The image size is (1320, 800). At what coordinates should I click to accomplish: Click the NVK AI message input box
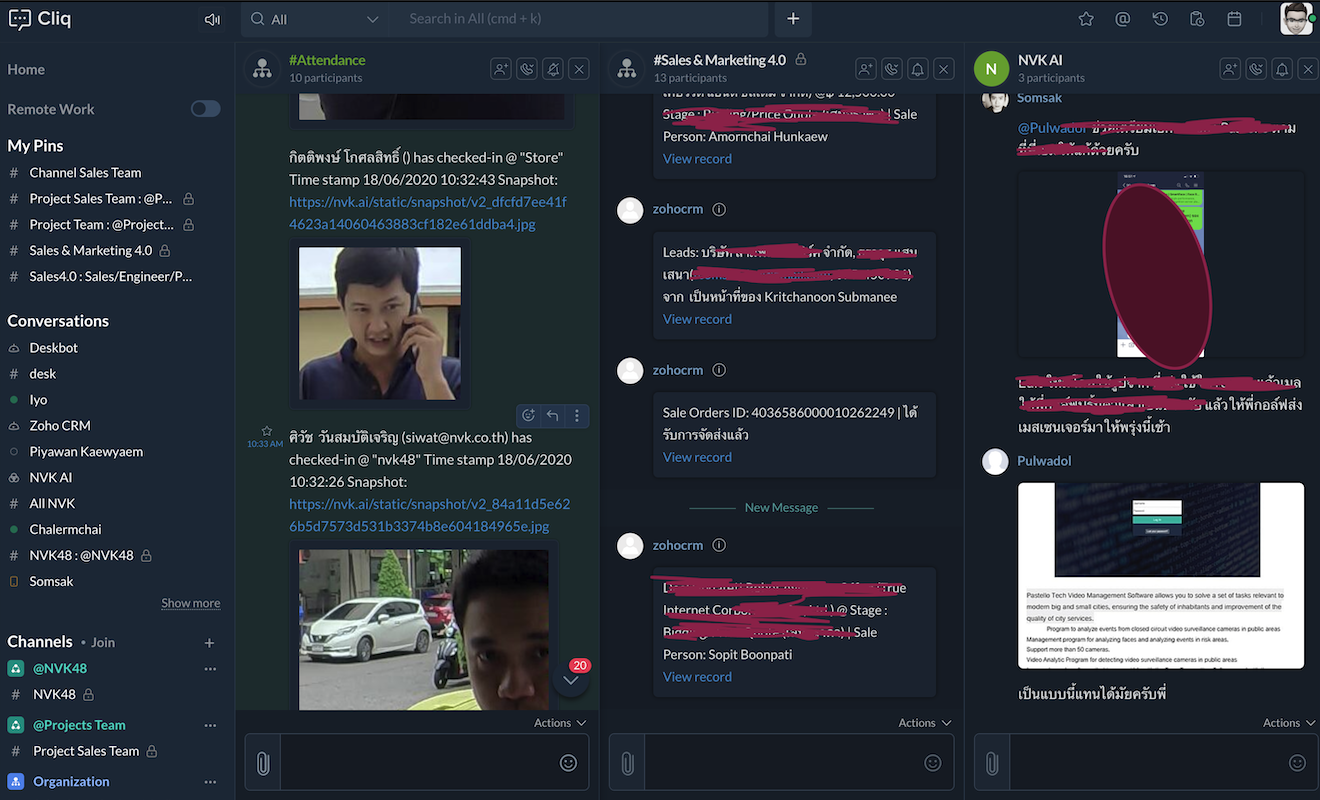tap(1147, 764)
